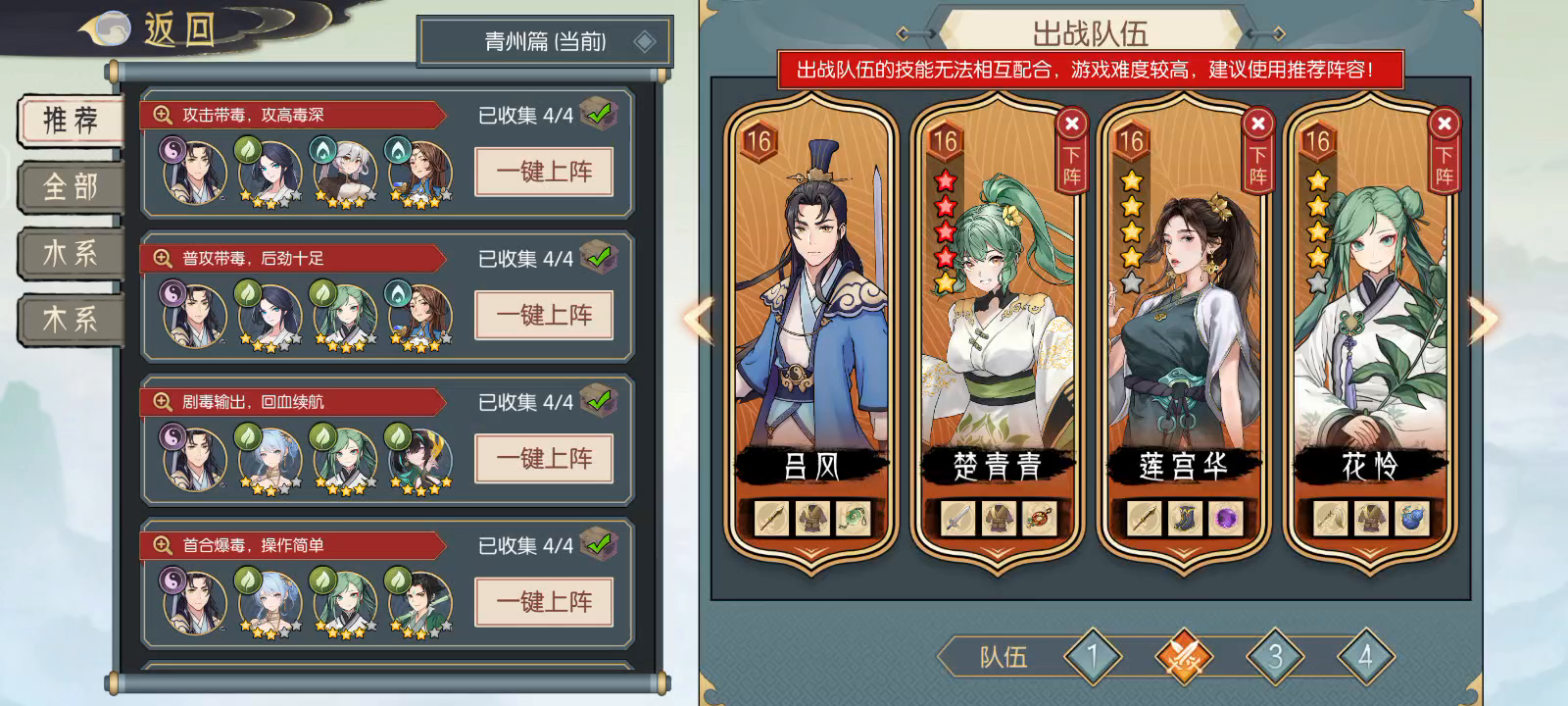The width and height of the screenshot is (1568, 706).
Task: Click 下阵 tag on 花怜 card
Action: pyautogui.click(x=1445, y=167)
